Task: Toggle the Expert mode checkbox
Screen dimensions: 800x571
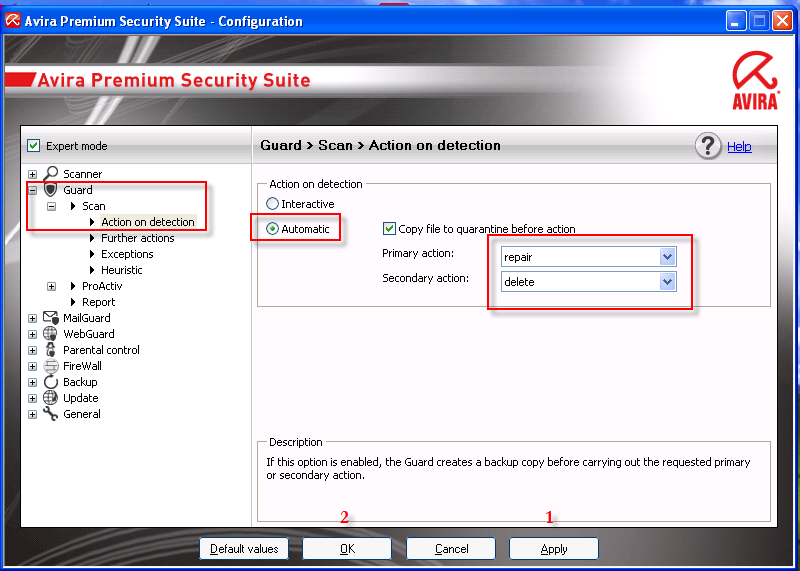Action: 33,146
